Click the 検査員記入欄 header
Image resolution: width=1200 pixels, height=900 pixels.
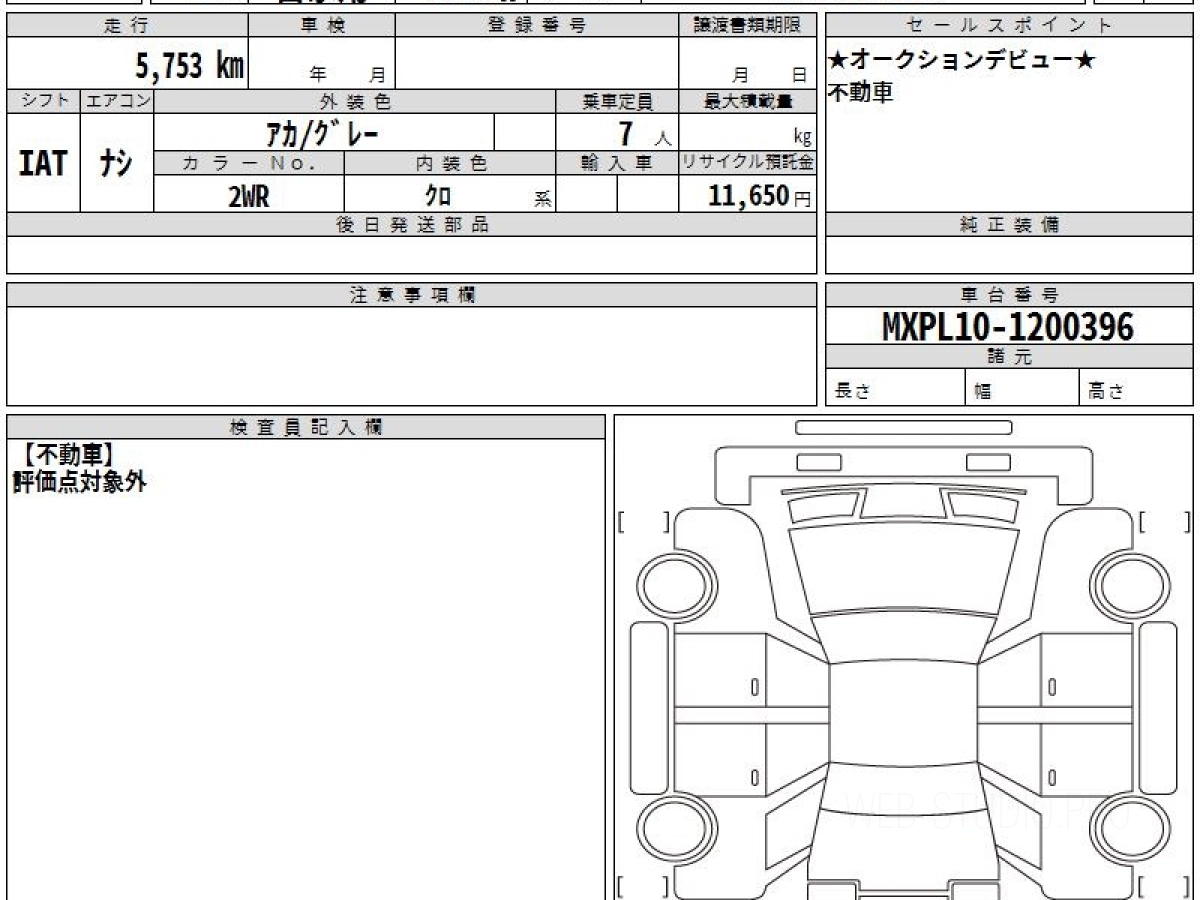coord(306,427)
